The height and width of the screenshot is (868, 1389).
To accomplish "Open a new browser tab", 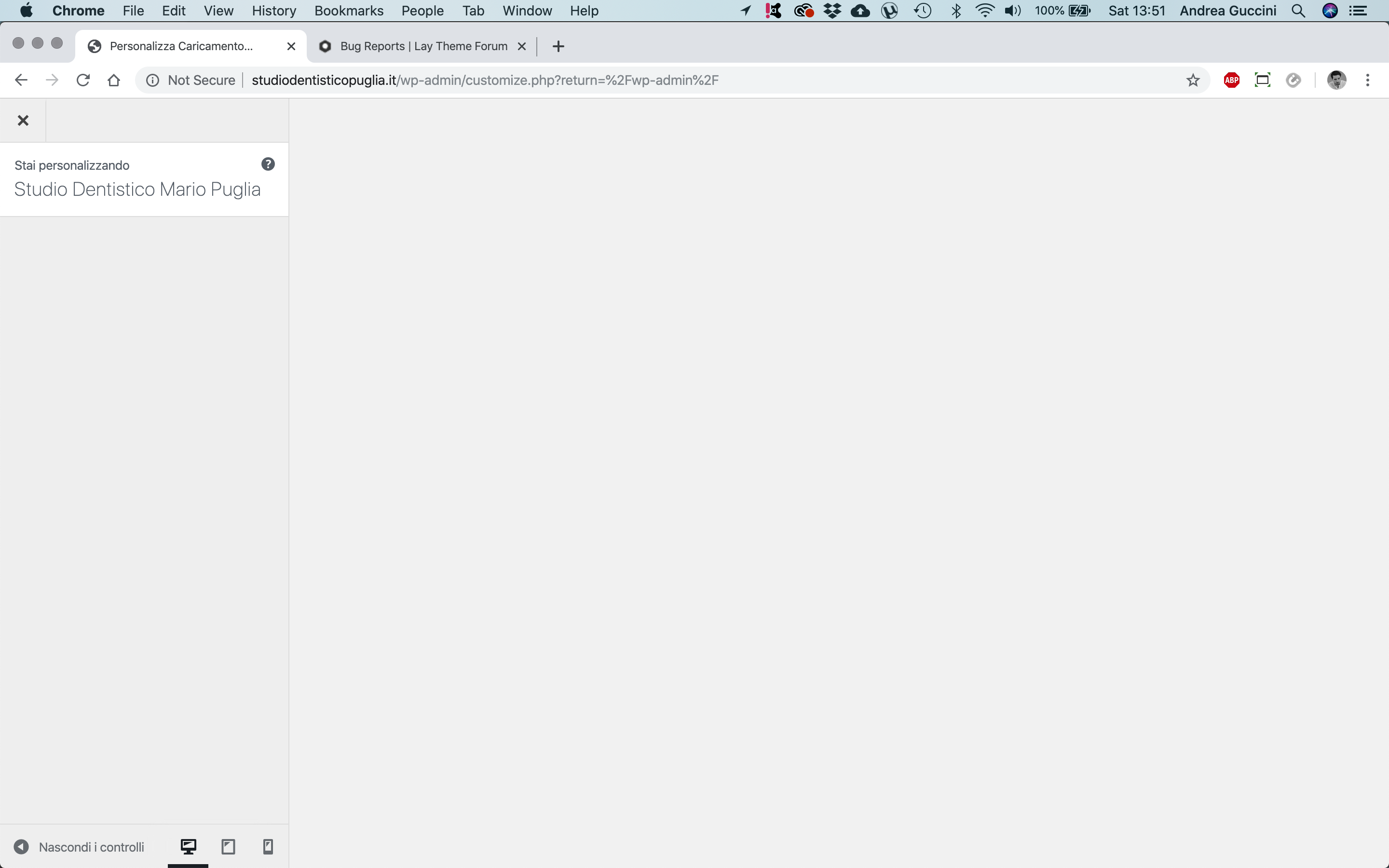I will click(558, 46).
